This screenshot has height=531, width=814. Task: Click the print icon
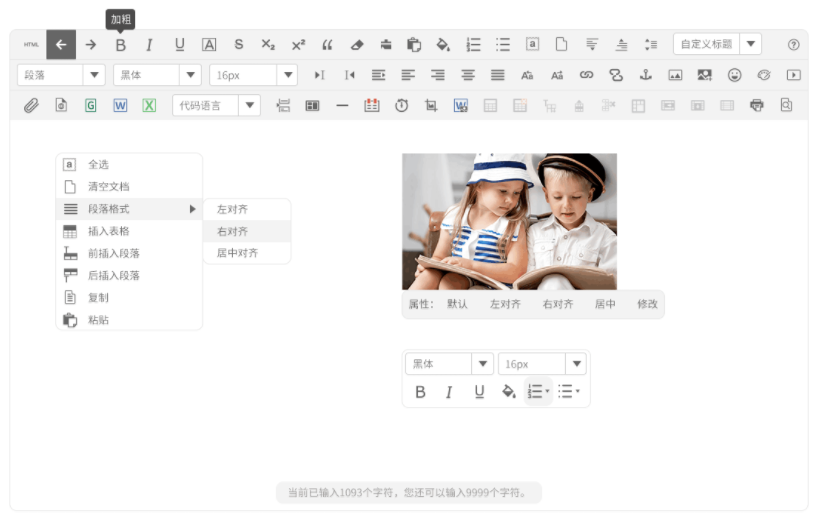[757, 106]
